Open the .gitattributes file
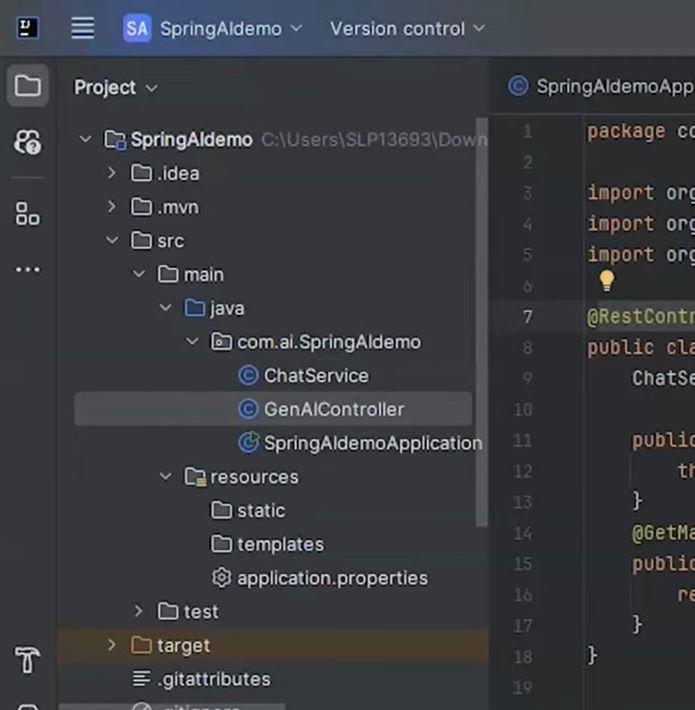This screenshot has width=695, height=710. pos(214,680)
